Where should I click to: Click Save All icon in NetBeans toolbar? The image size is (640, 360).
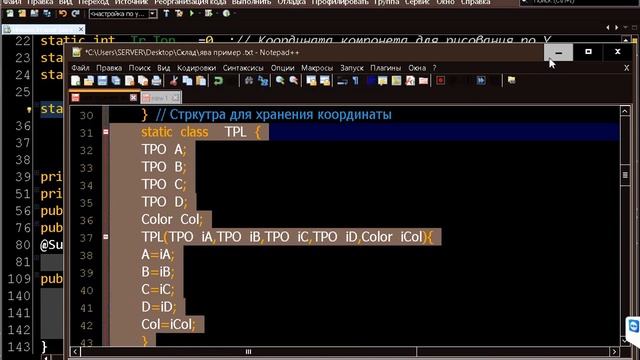pyautogui.click(x=47, y=13)
